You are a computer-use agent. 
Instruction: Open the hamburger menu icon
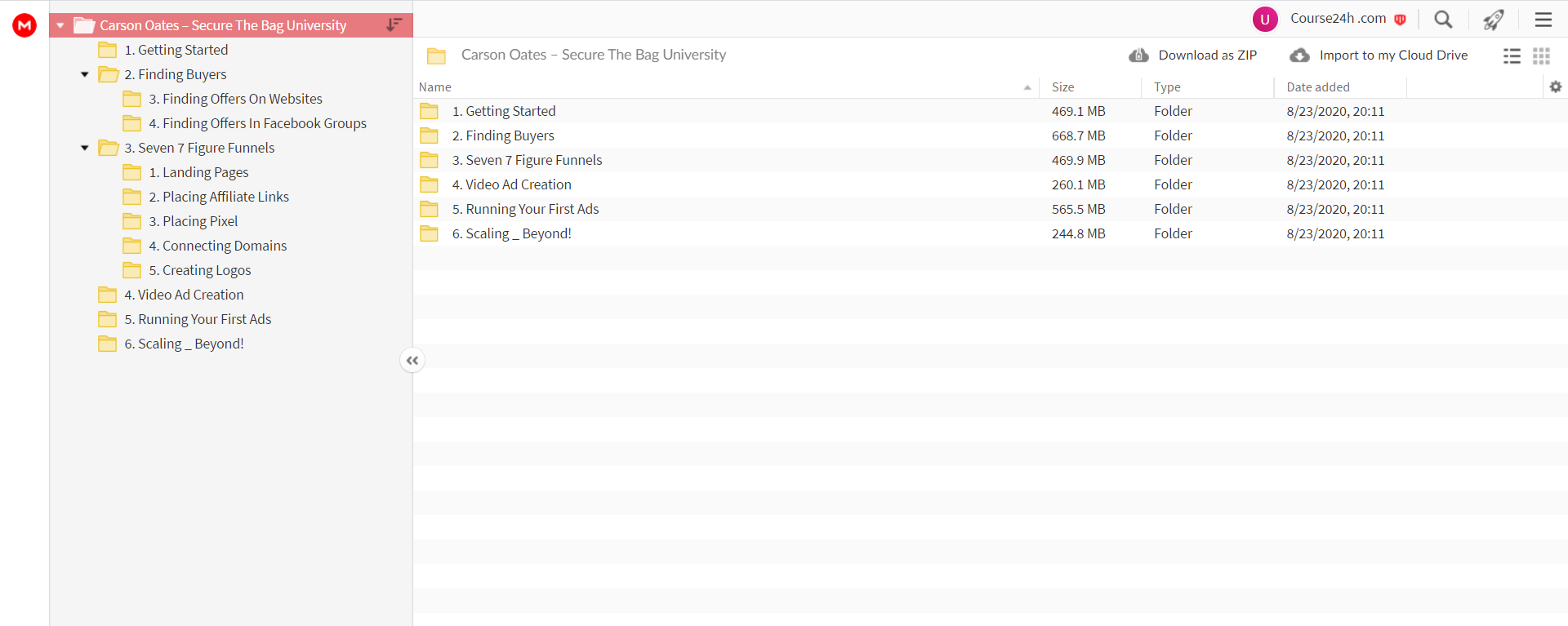(x=1543, y=20)
